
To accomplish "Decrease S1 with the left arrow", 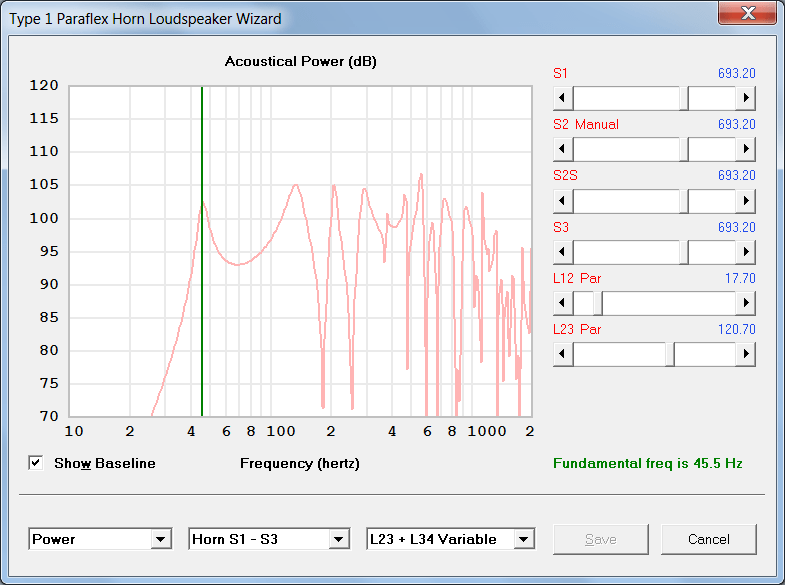I will coord(563,98).
